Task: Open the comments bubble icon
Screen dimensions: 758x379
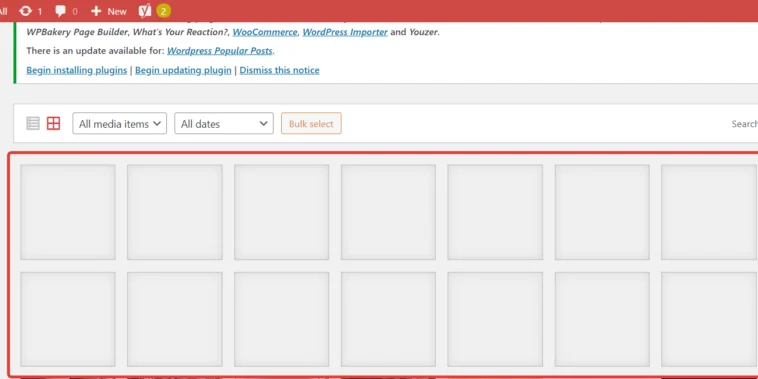Action: (60, 11)
